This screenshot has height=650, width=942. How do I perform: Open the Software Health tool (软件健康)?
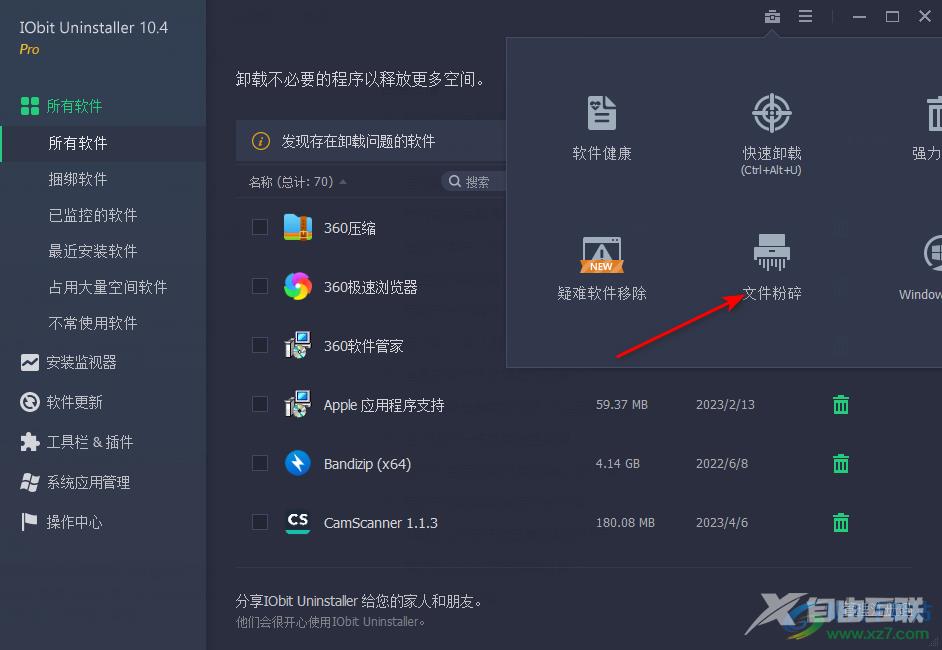(601, 128)
